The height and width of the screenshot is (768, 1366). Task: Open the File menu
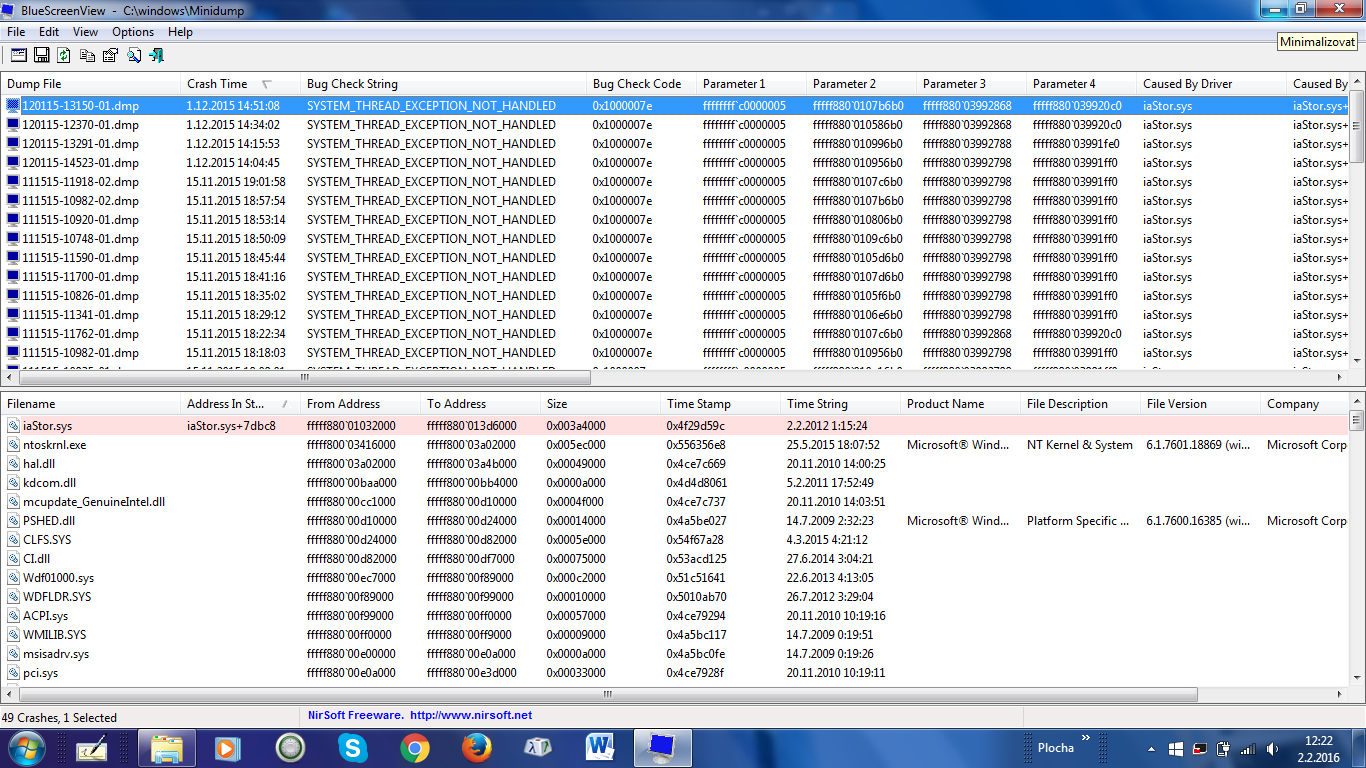pos(16,32)
